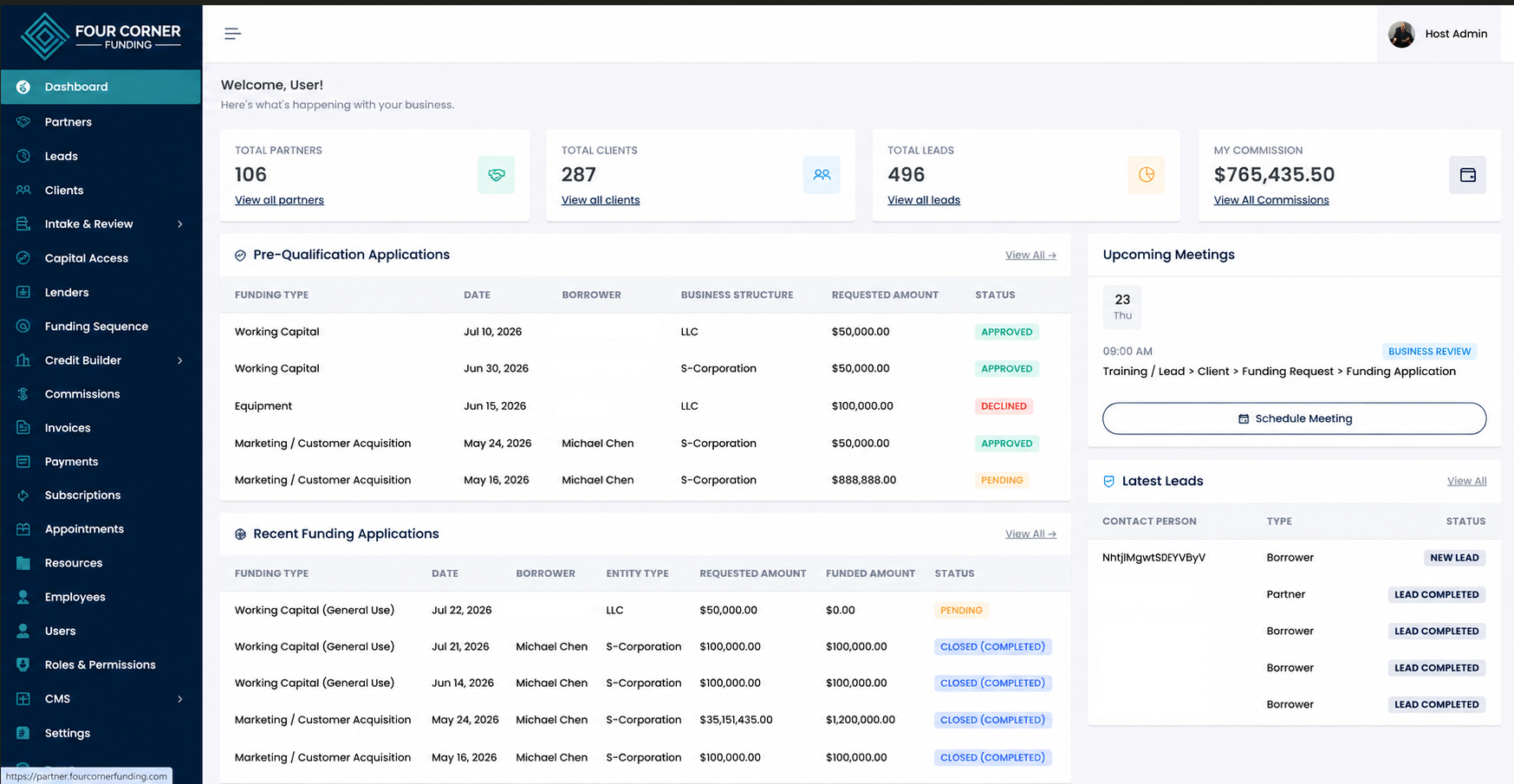
Task: Click the Equipment funding type row
Action: click(645, 405)
